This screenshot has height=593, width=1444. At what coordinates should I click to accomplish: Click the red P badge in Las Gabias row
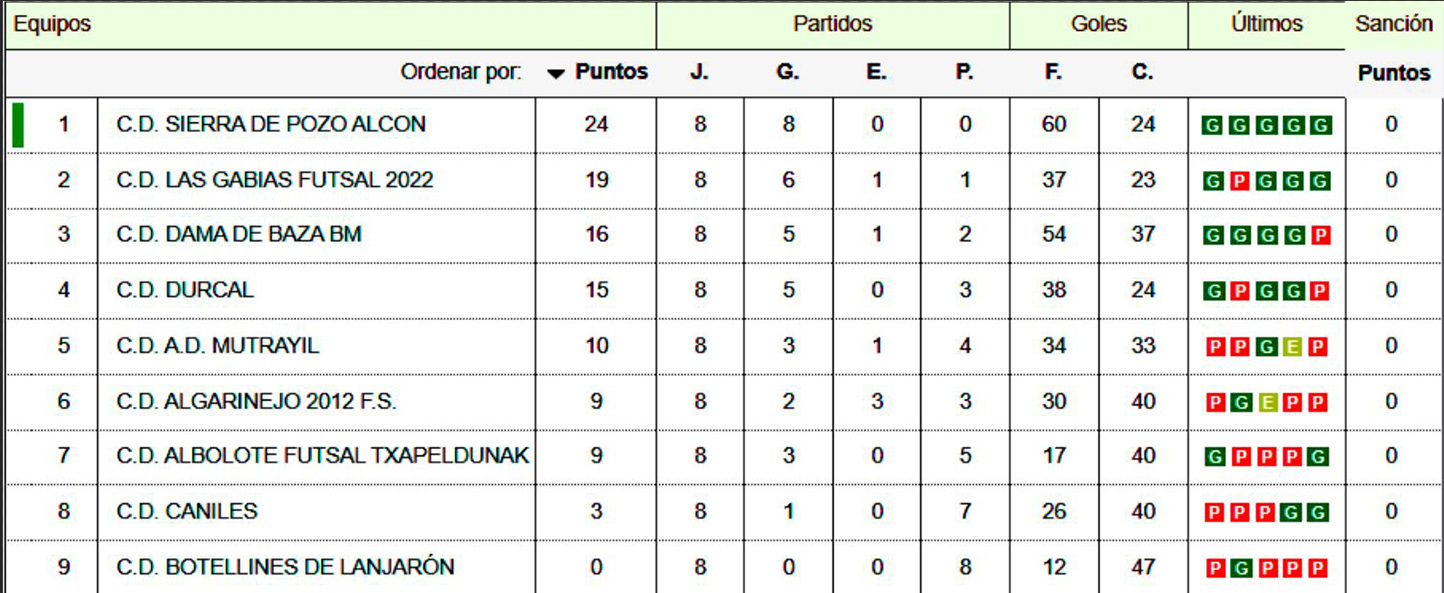(x=1239, y=181)
